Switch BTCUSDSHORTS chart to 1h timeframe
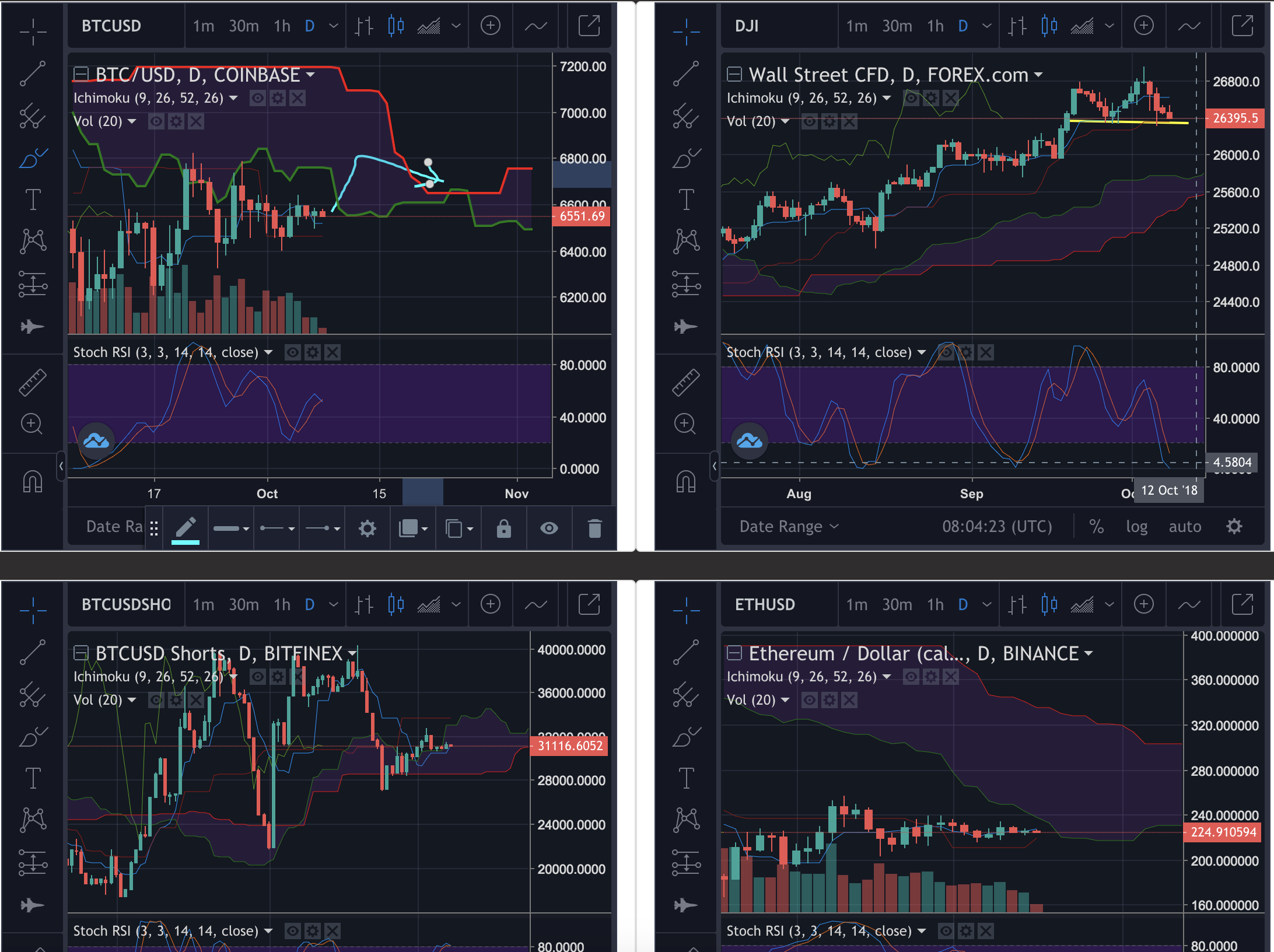Screen dimensions: 1274x952 (282, 604)
